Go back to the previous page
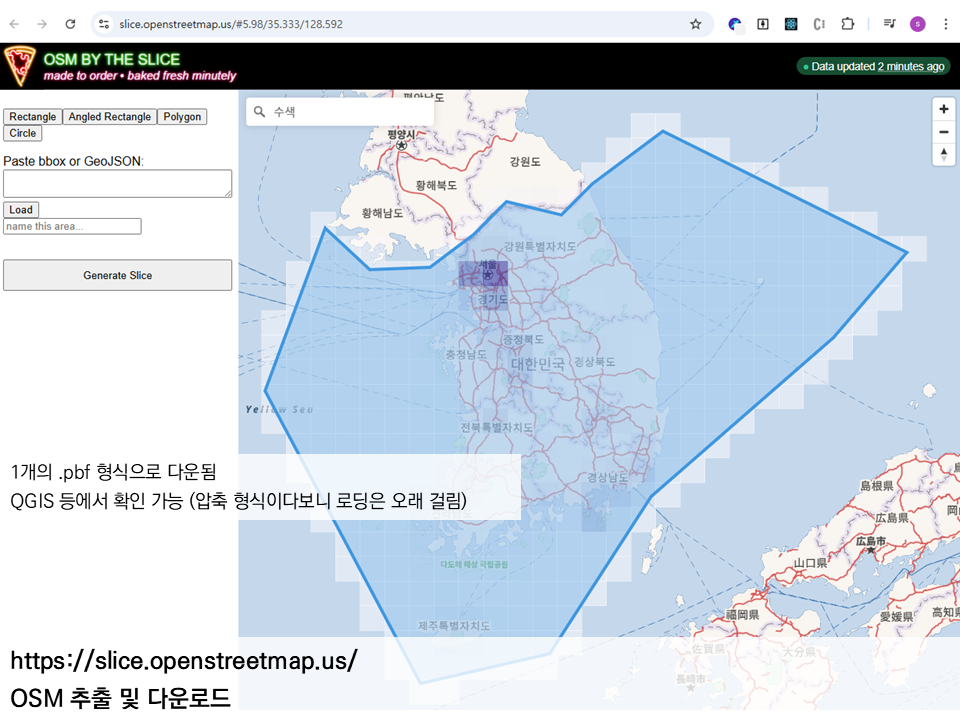 pos(15,24)
